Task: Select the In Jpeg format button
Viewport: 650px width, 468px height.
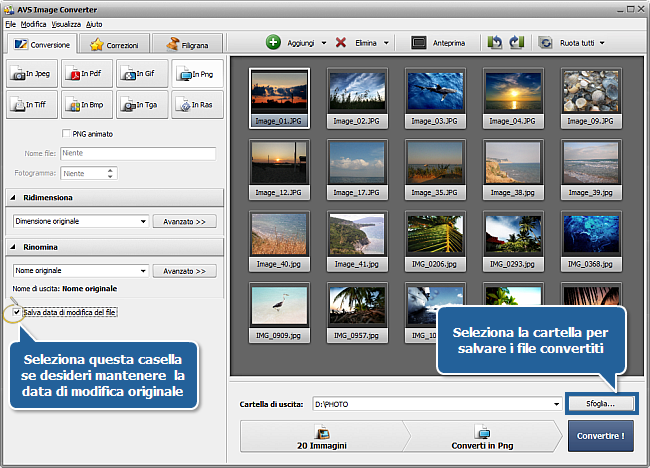Action: [x=33, y=74]
